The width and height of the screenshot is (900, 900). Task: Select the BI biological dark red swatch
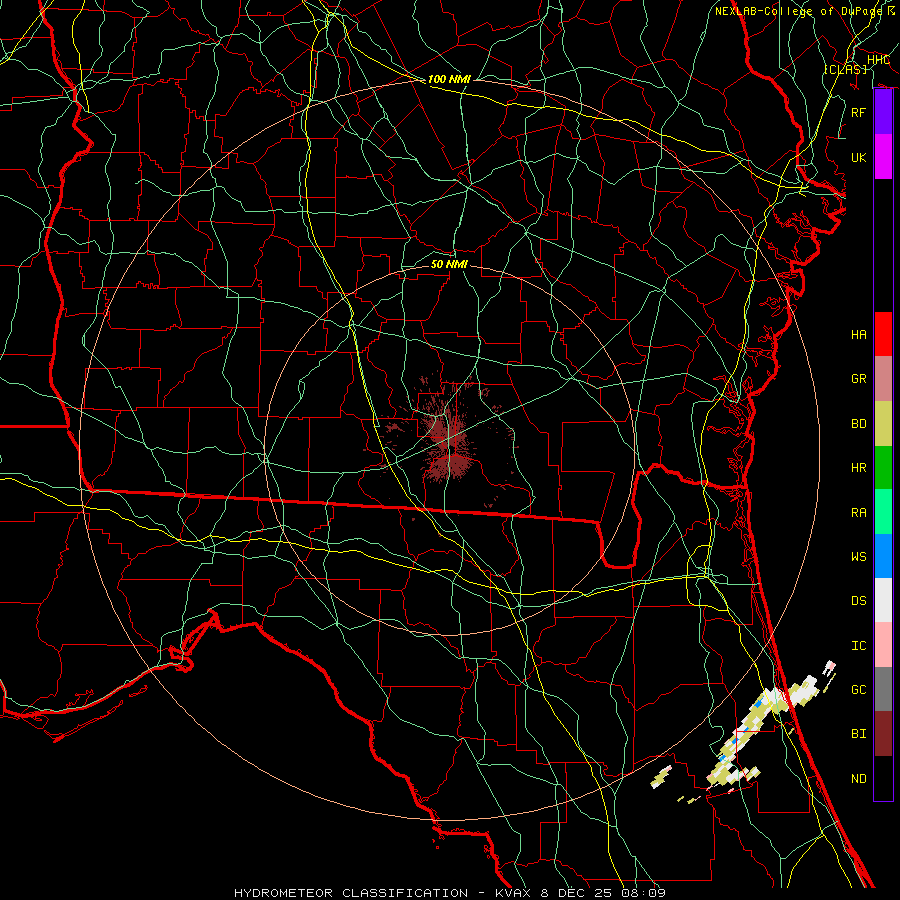883,734
